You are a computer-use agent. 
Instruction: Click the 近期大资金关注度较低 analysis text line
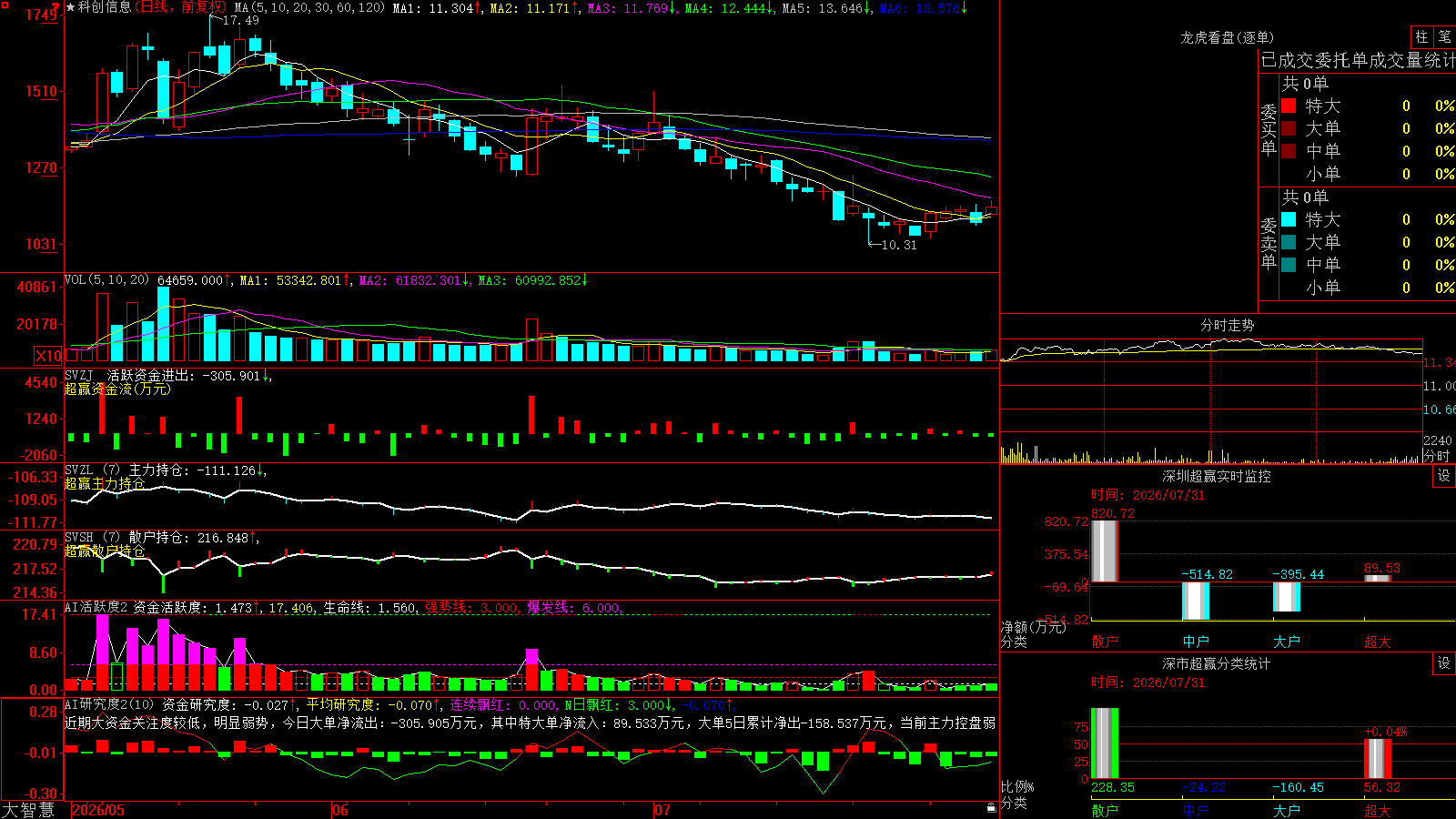530,723
